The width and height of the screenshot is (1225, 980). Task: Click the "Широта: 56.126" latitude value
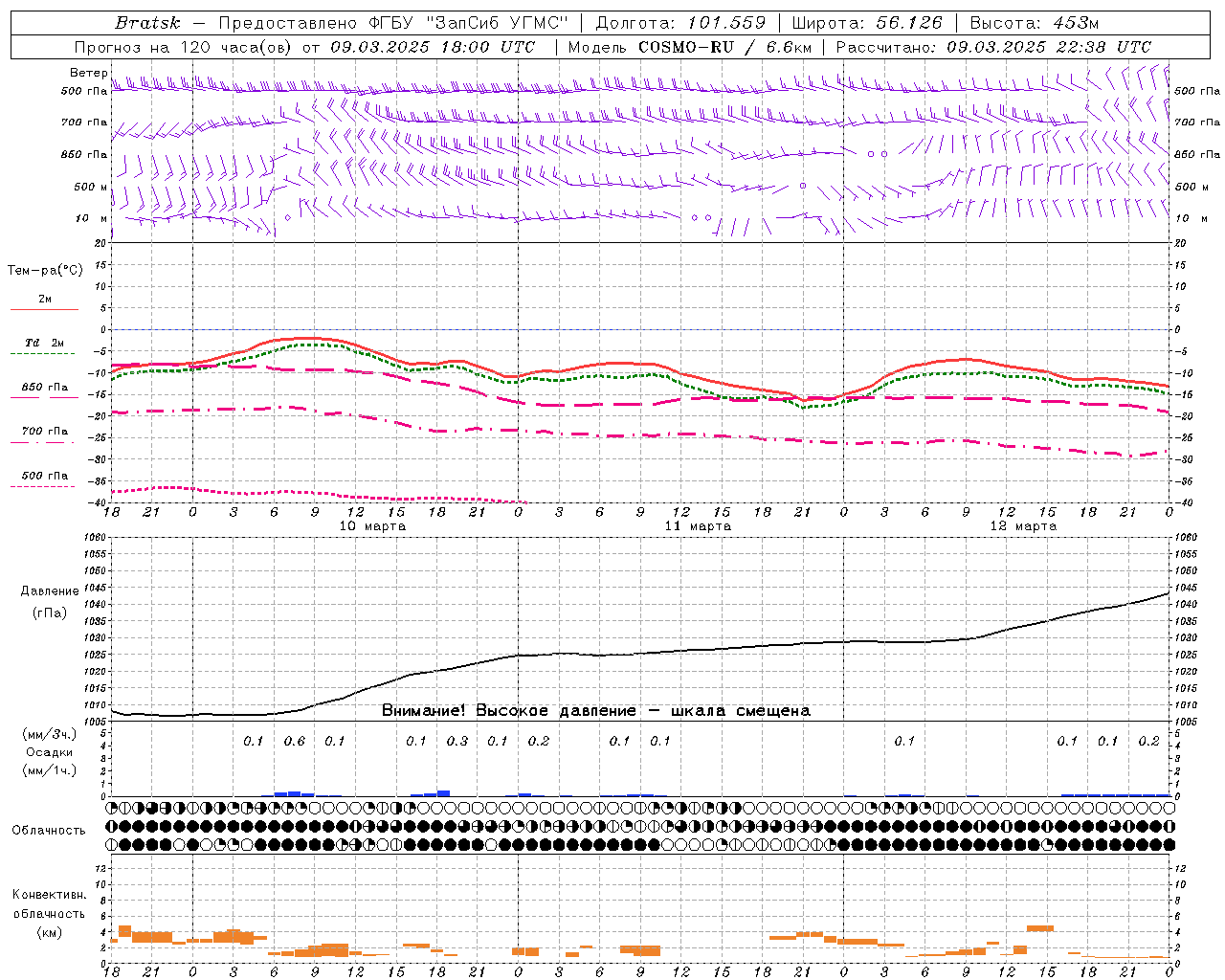point(867,22)
